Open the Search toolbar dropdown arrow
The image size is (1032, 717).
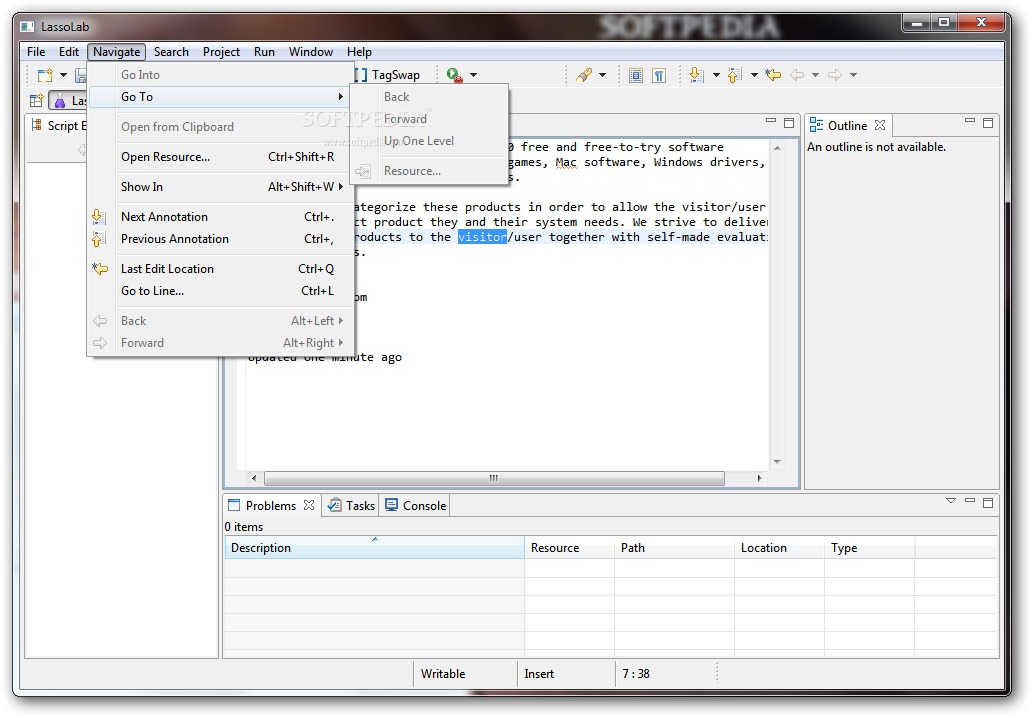602,75
